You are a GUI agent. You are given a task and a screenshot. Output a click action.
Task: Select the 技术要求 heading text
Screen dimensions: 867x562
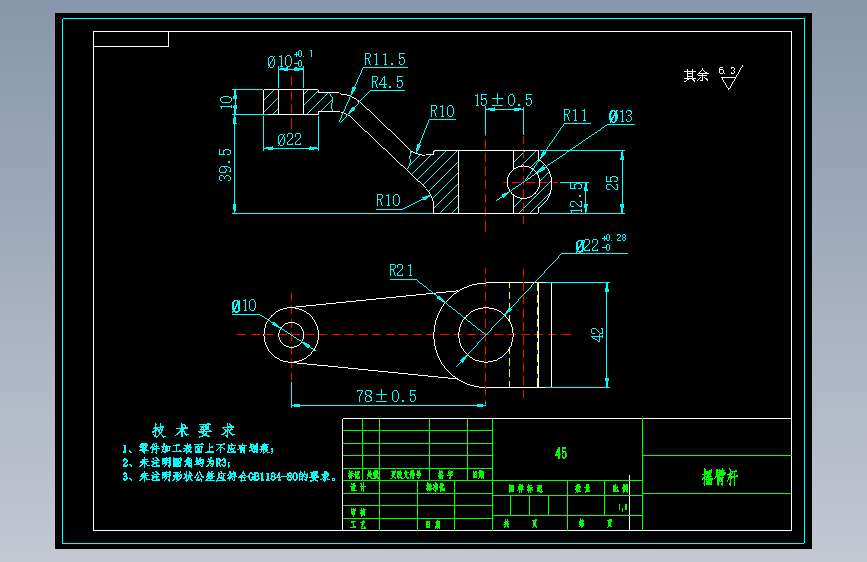194,430
